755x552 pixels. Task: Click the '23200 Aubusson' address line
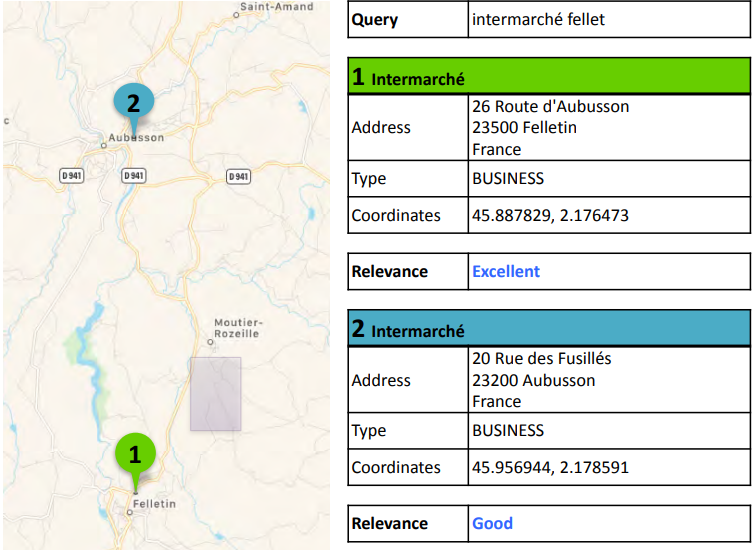[533, 381]
